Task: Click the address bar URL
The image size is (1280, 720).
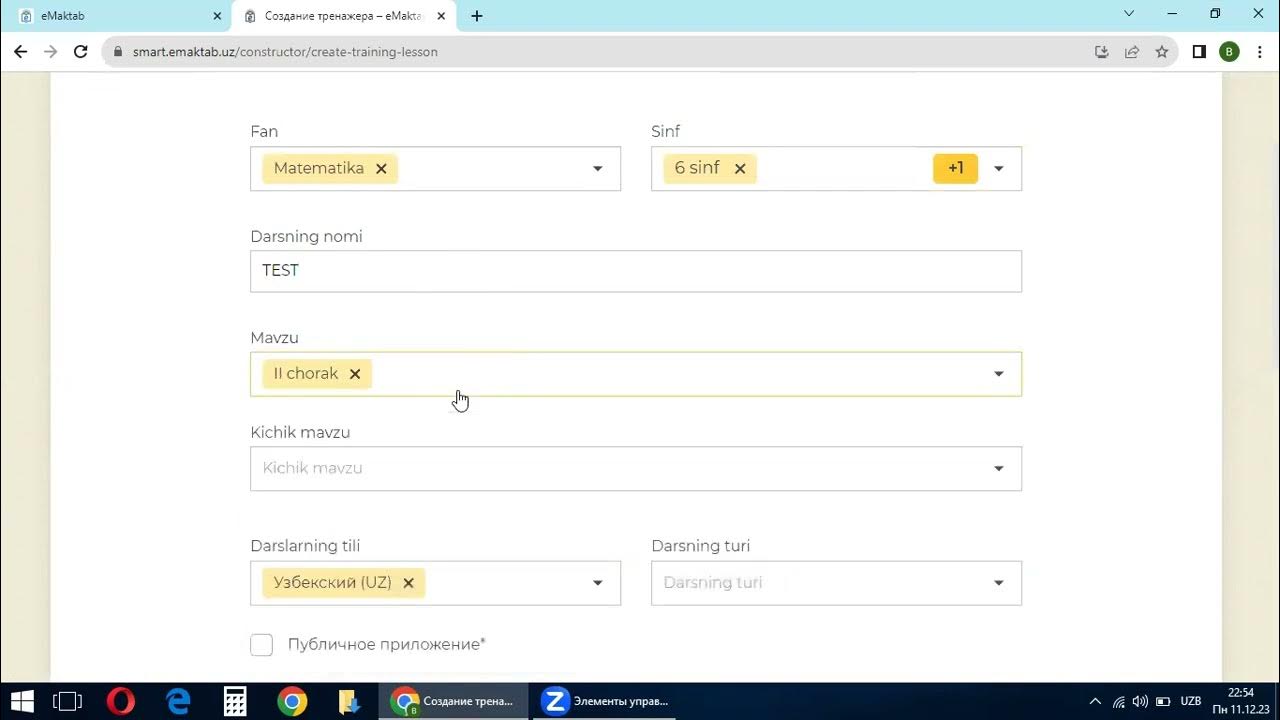Action: (x=285, y=52)
